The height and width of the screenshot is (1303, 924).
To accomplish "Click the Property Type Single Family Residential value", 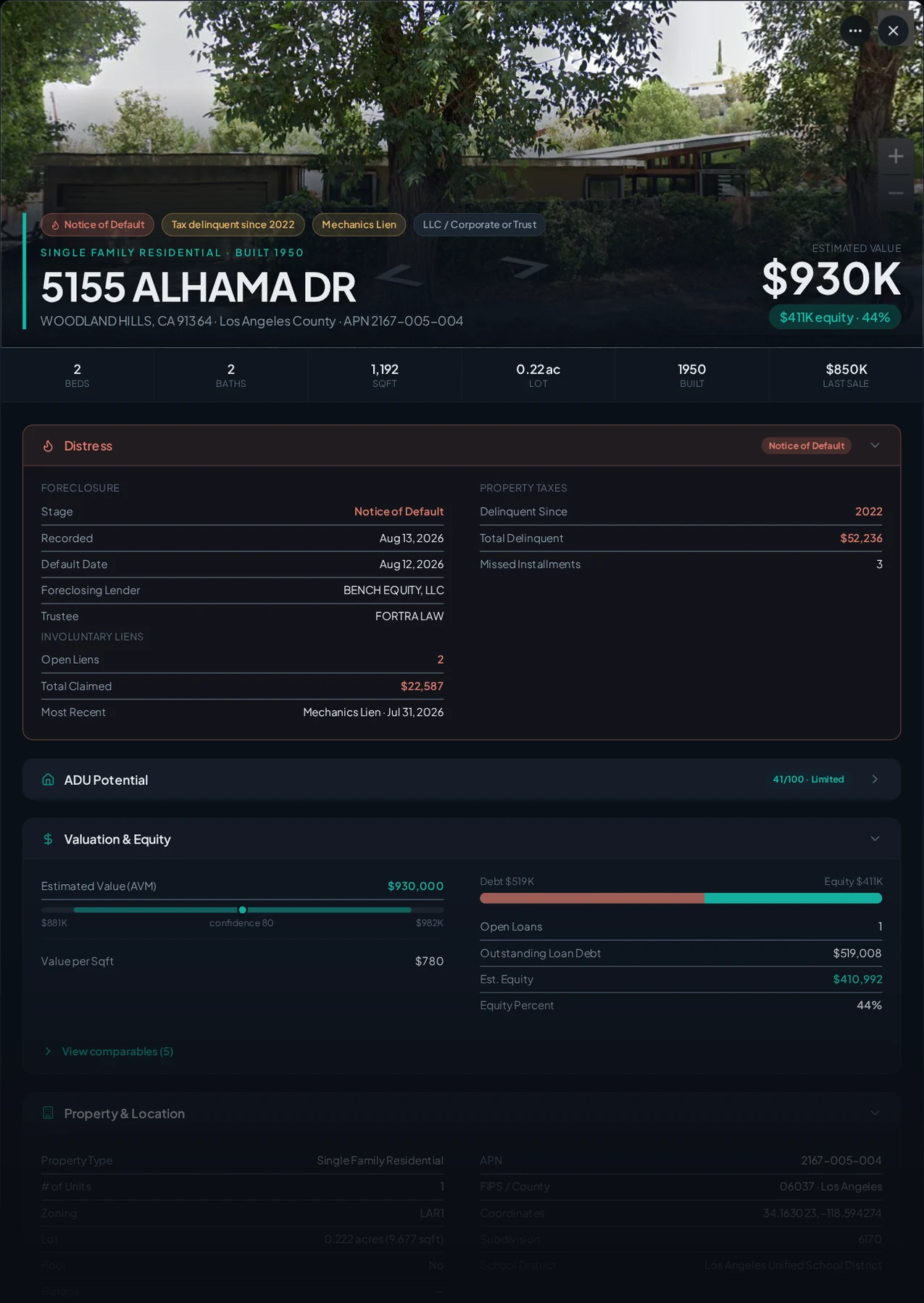I will click(x=380, y=1161).
